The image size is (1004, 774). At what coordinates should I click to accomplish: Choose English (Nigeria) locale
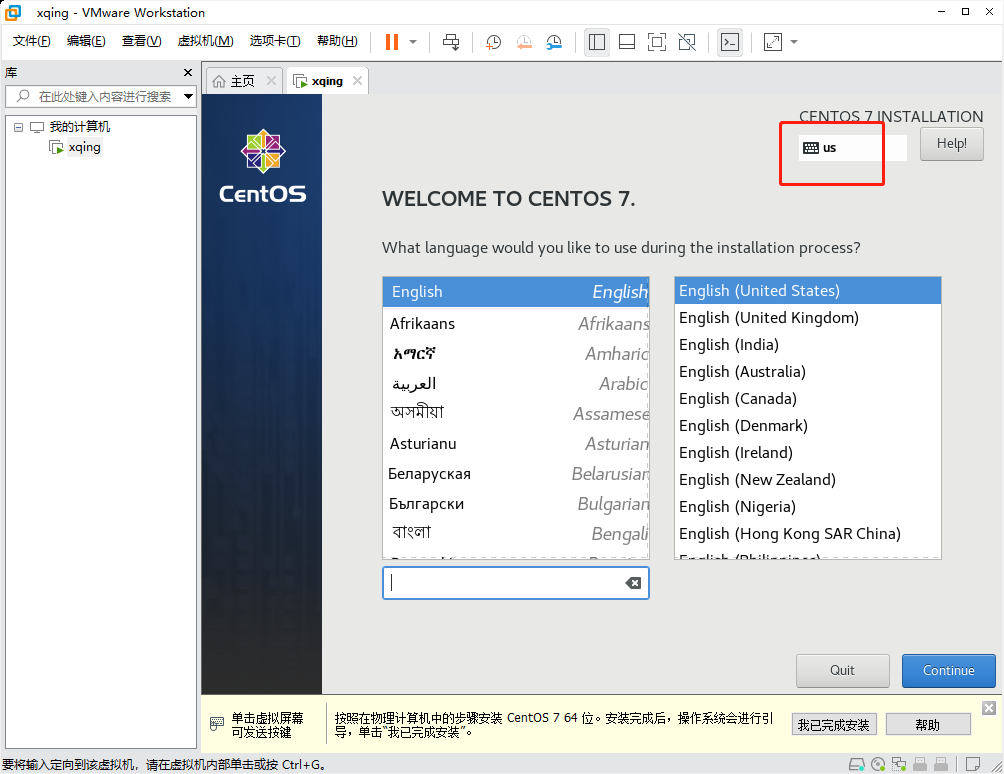(x=807, y=506)
